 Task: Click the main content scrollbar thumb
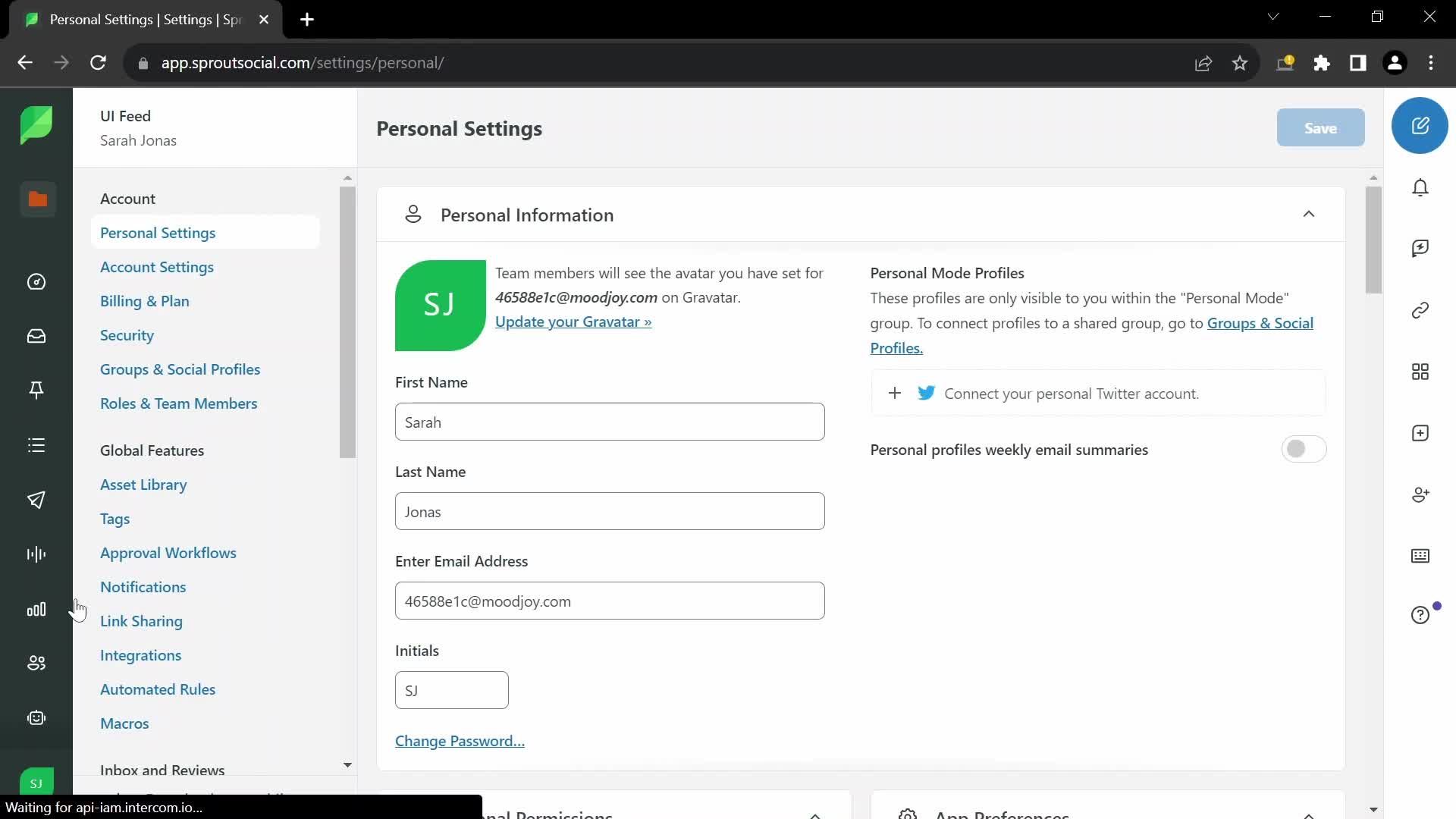1373,240
